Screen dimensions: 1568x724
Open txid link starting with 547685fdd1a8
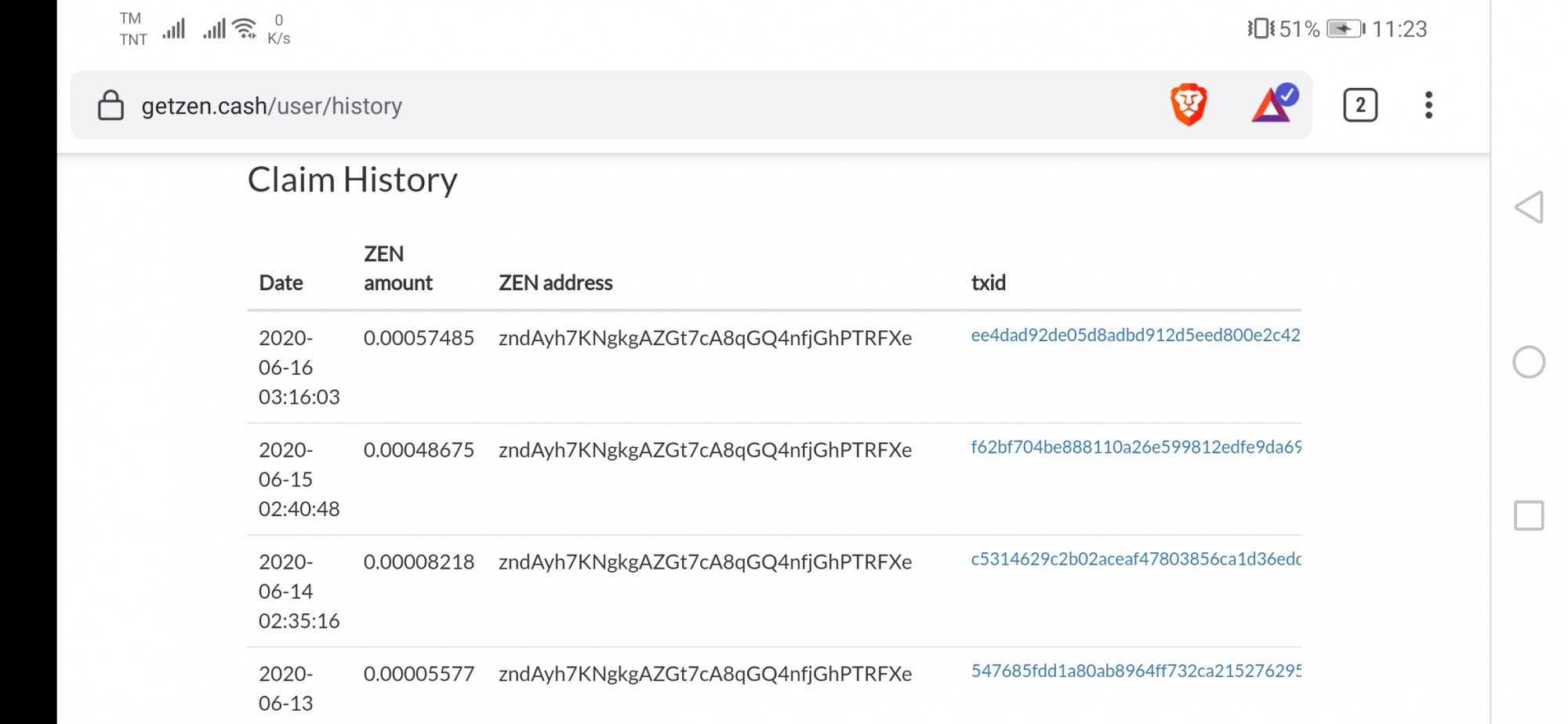tap(1135, 671)
